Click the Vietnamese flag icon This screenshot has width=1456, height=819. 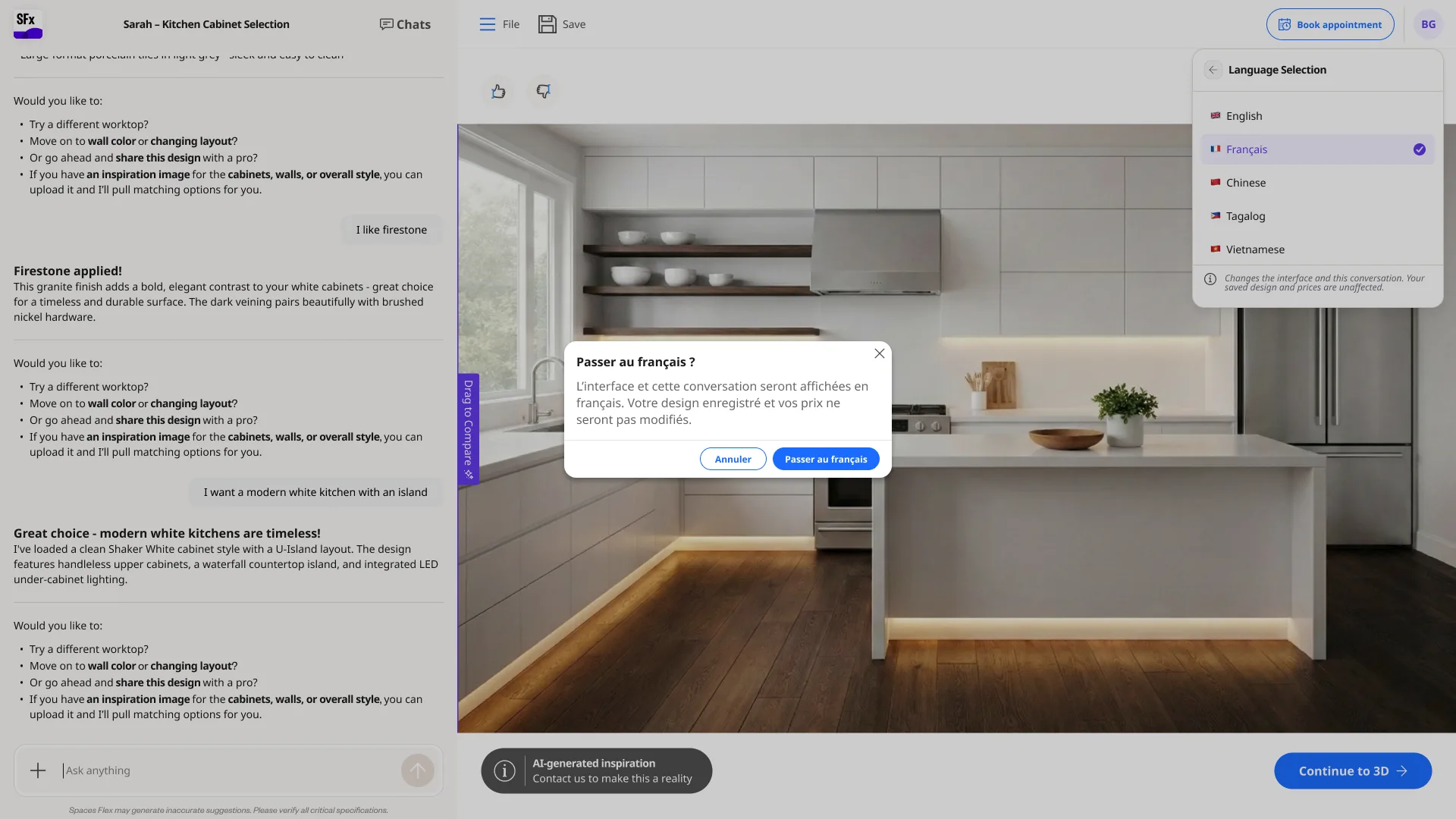[1216, 249]
